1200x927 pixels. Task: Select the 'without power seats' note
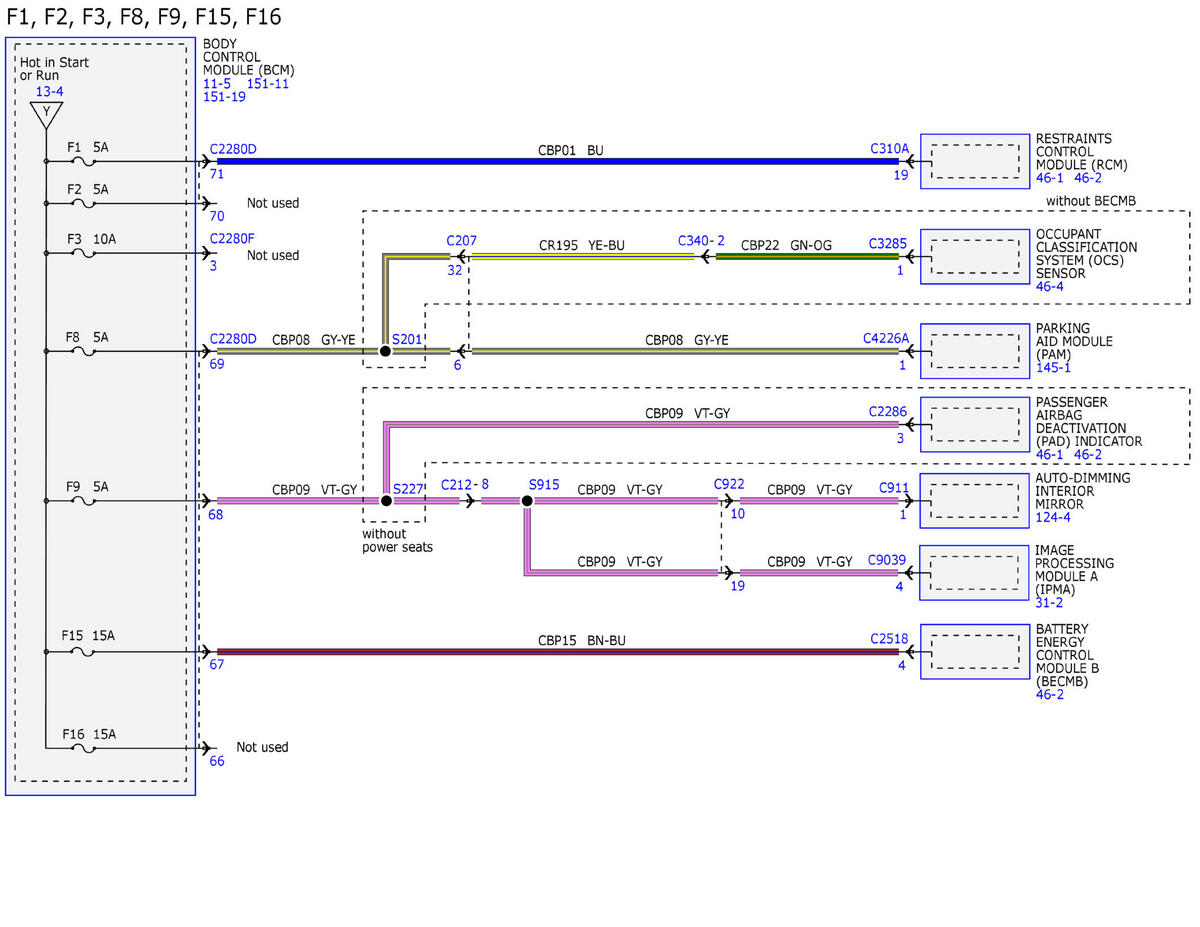(398, 540)
